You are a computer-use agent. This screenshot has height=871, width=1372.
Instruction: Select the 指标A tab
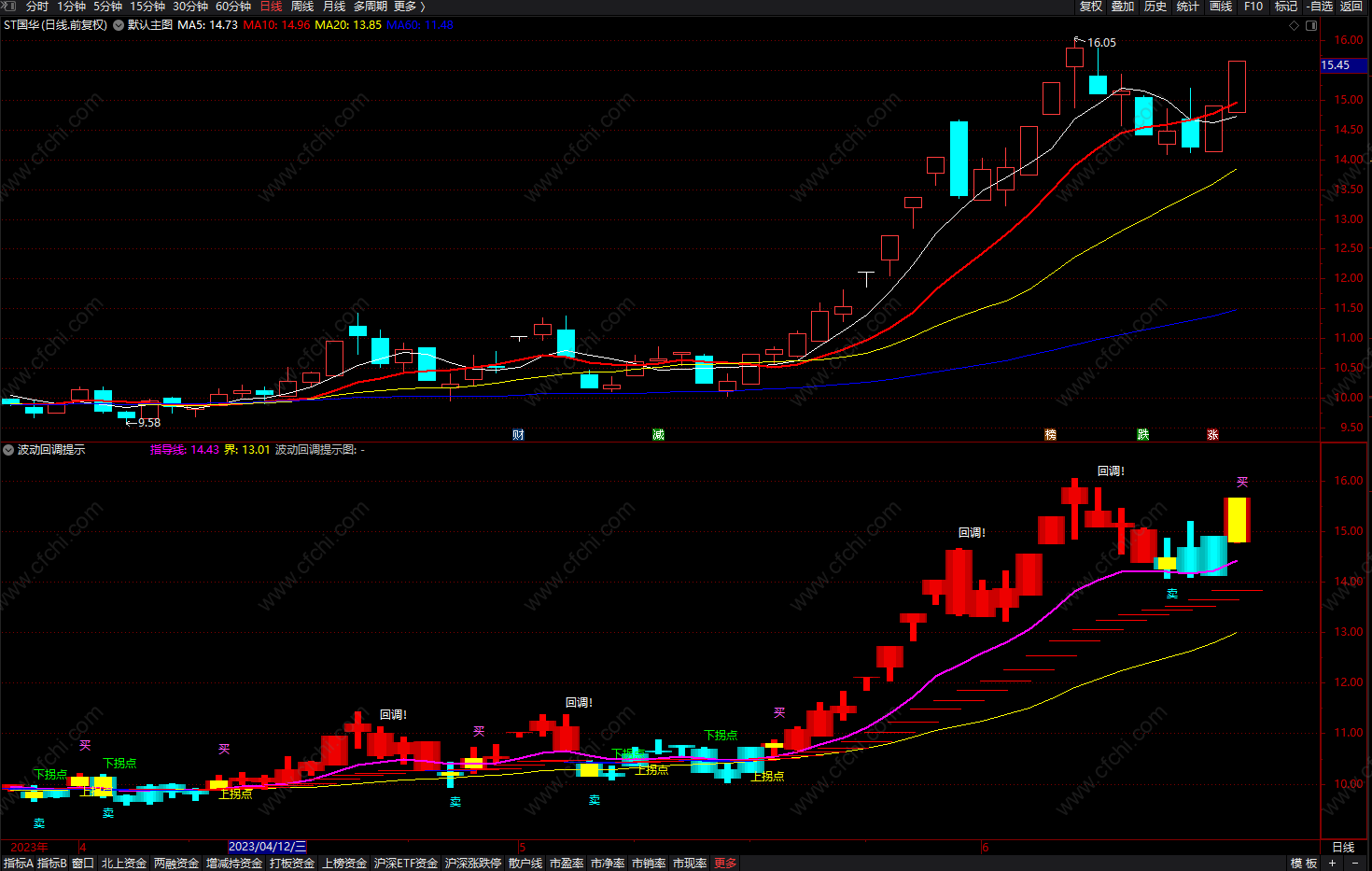pos(18,864)
